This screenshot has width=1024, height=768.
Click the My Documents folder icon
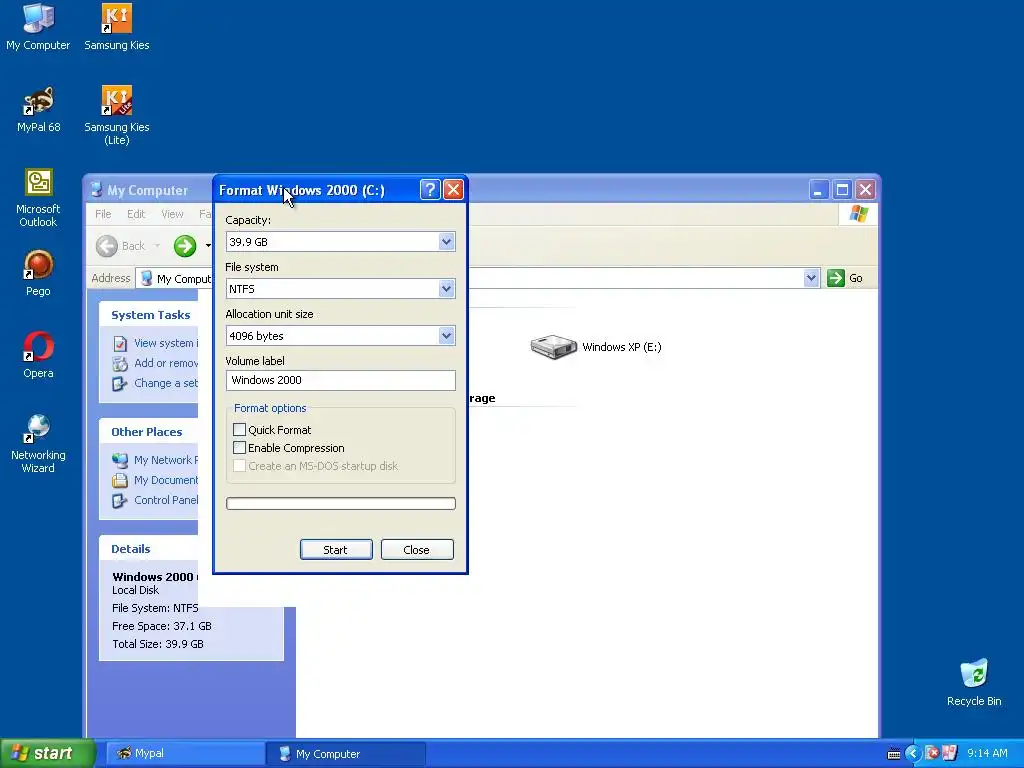pos(120,481)
